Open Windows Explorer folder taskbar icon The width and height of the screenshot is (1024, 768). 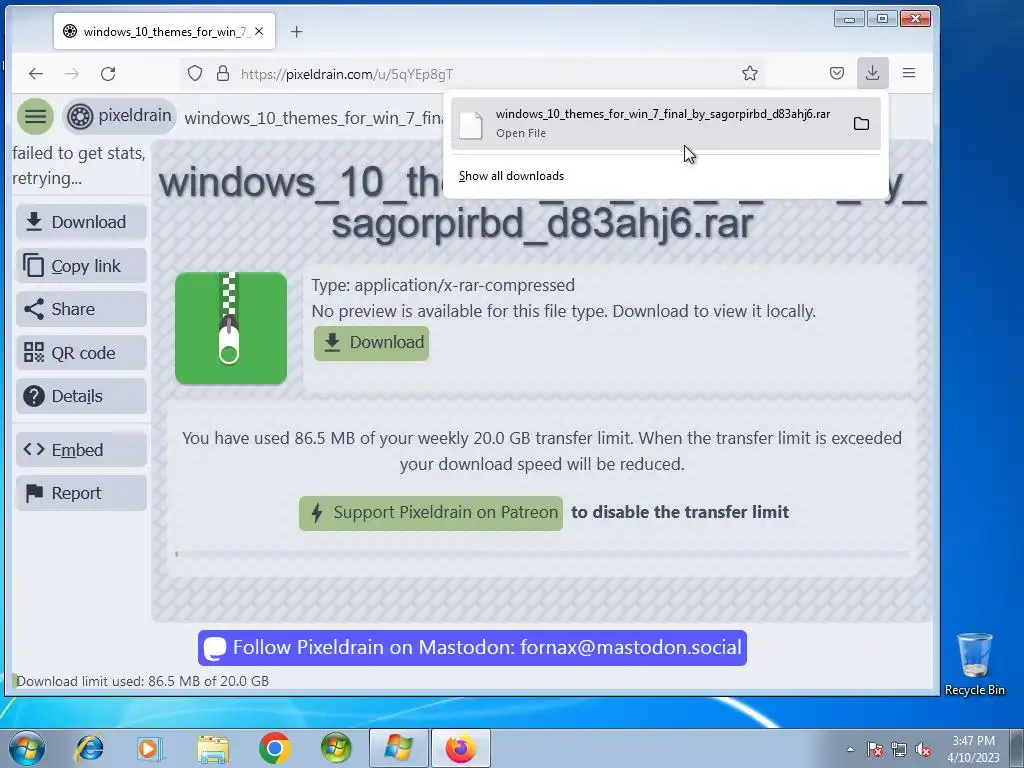(213, 748)
